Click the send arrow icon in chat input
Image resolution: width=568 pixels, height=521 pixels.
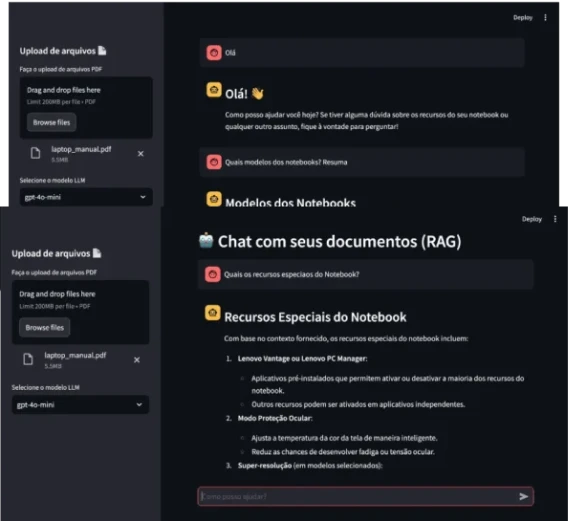coord(523,496)
